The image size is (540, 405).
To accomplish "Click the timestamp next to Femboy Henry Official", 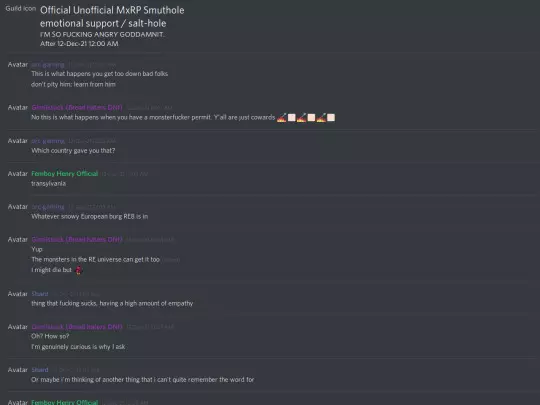I will (125, 174).
